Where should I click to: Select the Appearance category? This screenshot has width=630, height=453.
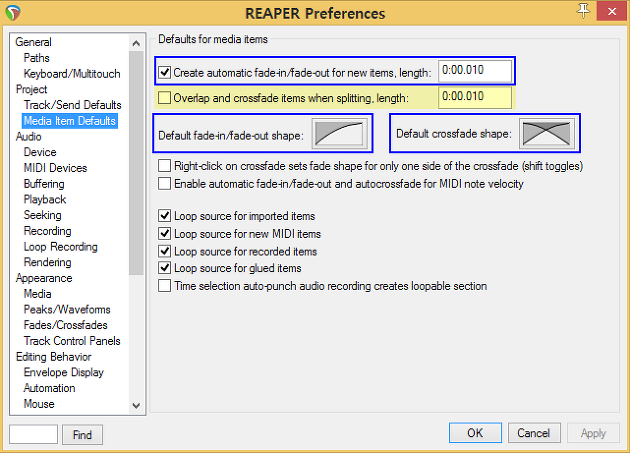tap(44, 278)
